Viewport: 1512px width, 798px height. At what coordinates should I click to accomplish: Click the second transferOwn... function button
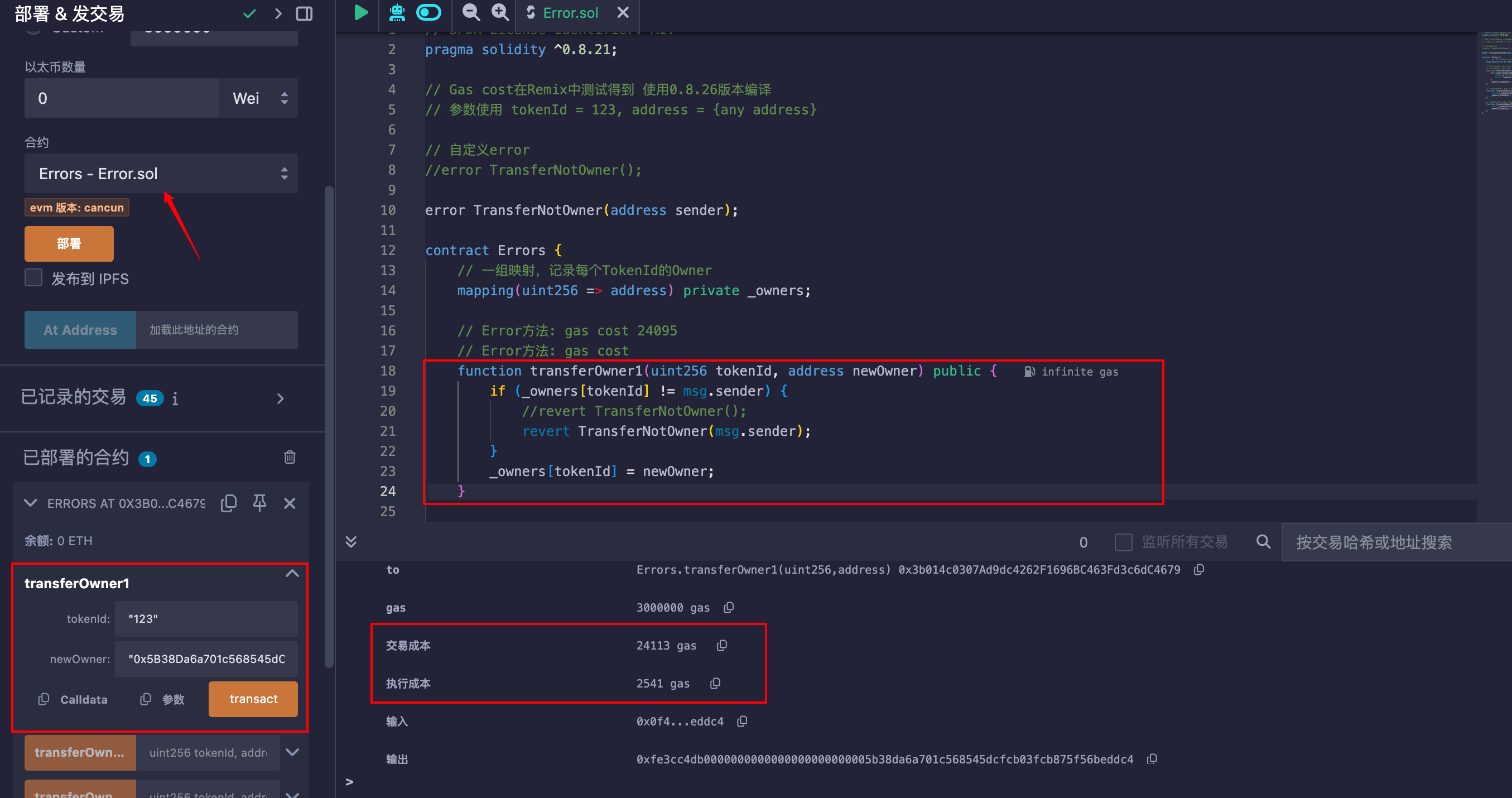click(80, 752)
